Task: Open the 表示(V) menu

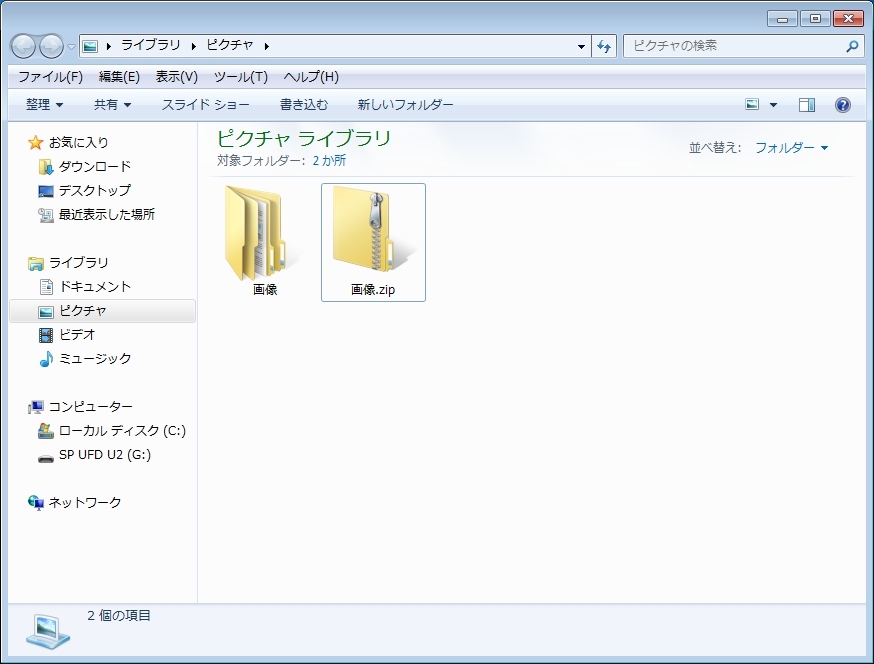Action: [x=177, y=77]
